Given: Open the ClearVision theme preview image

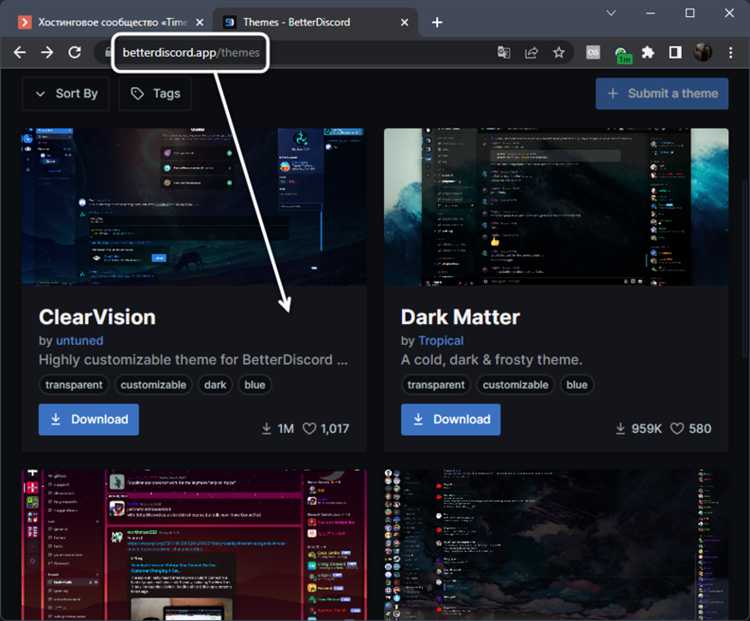Looking at the screenshot, I should [194, 207].
